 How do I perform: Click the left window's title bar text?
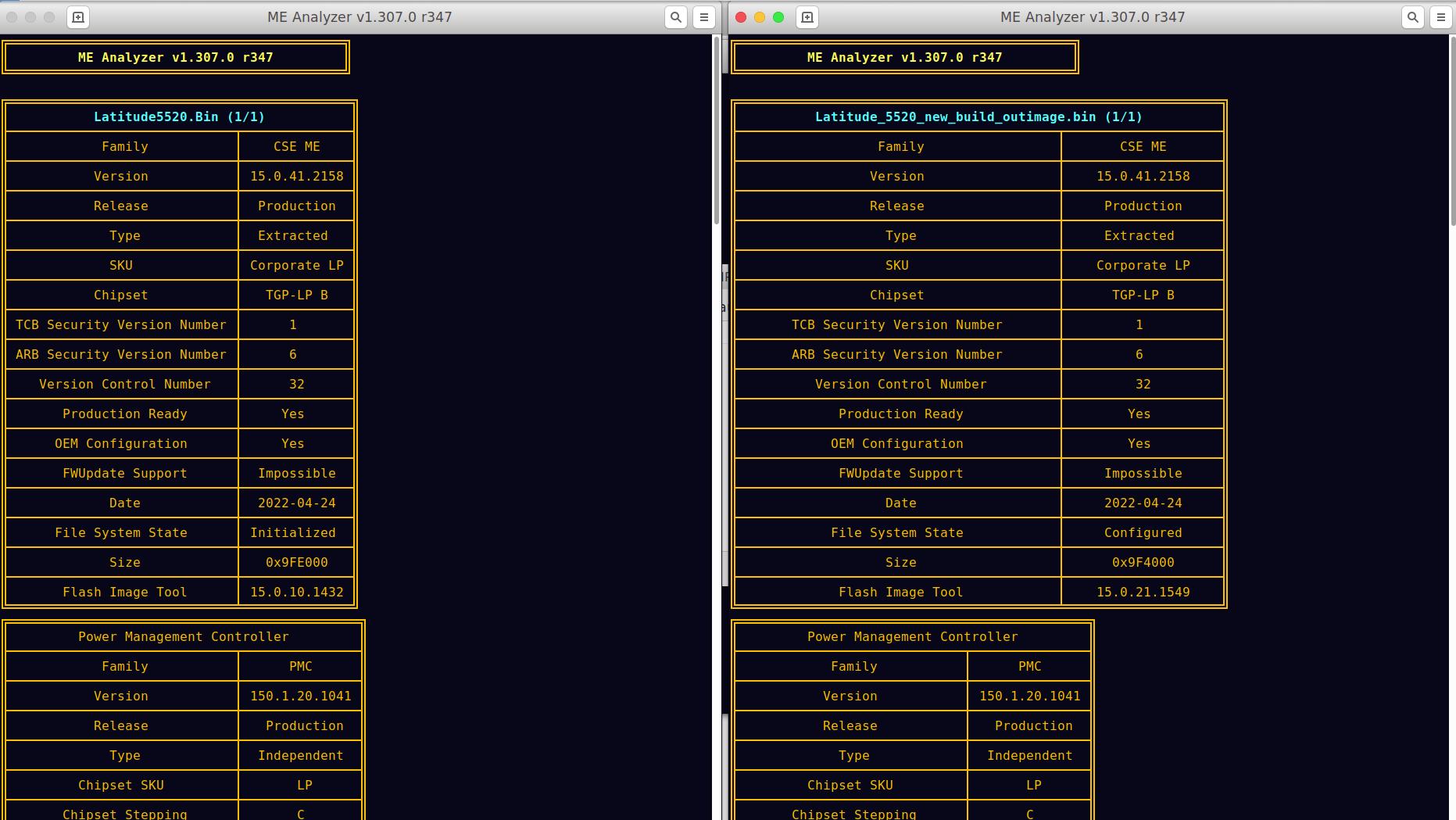tap(360, 17)
